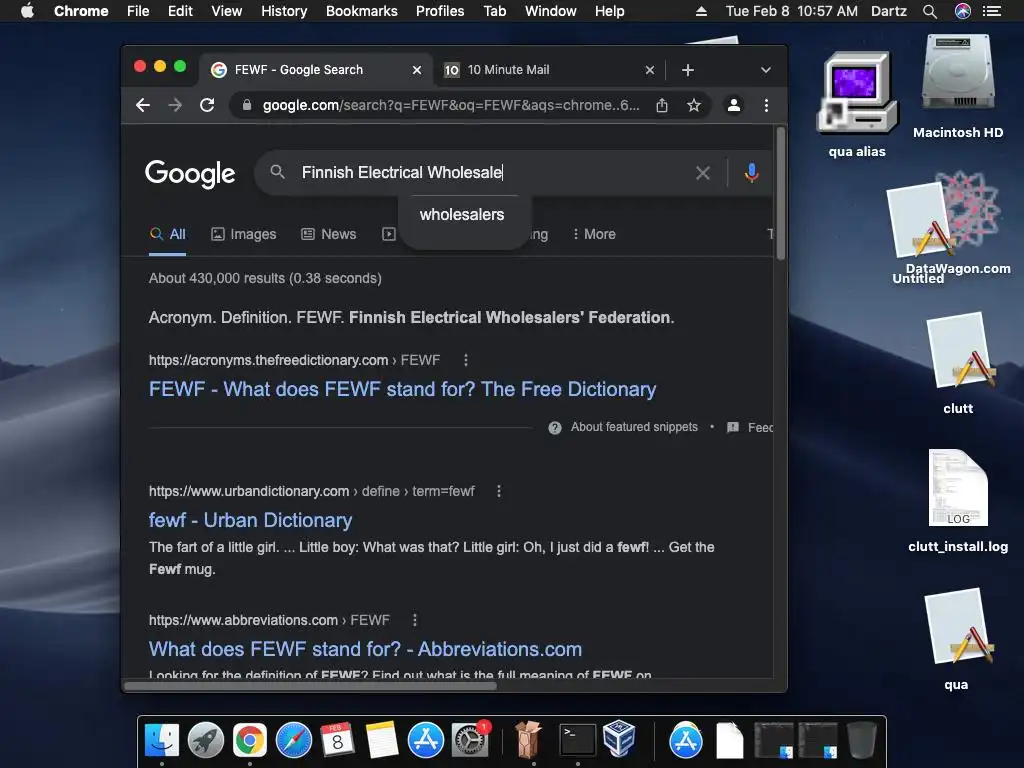Click the forward navigation arrow in Chrome
The height and width of the screenshot is (768, 1024).
(175, 105)
